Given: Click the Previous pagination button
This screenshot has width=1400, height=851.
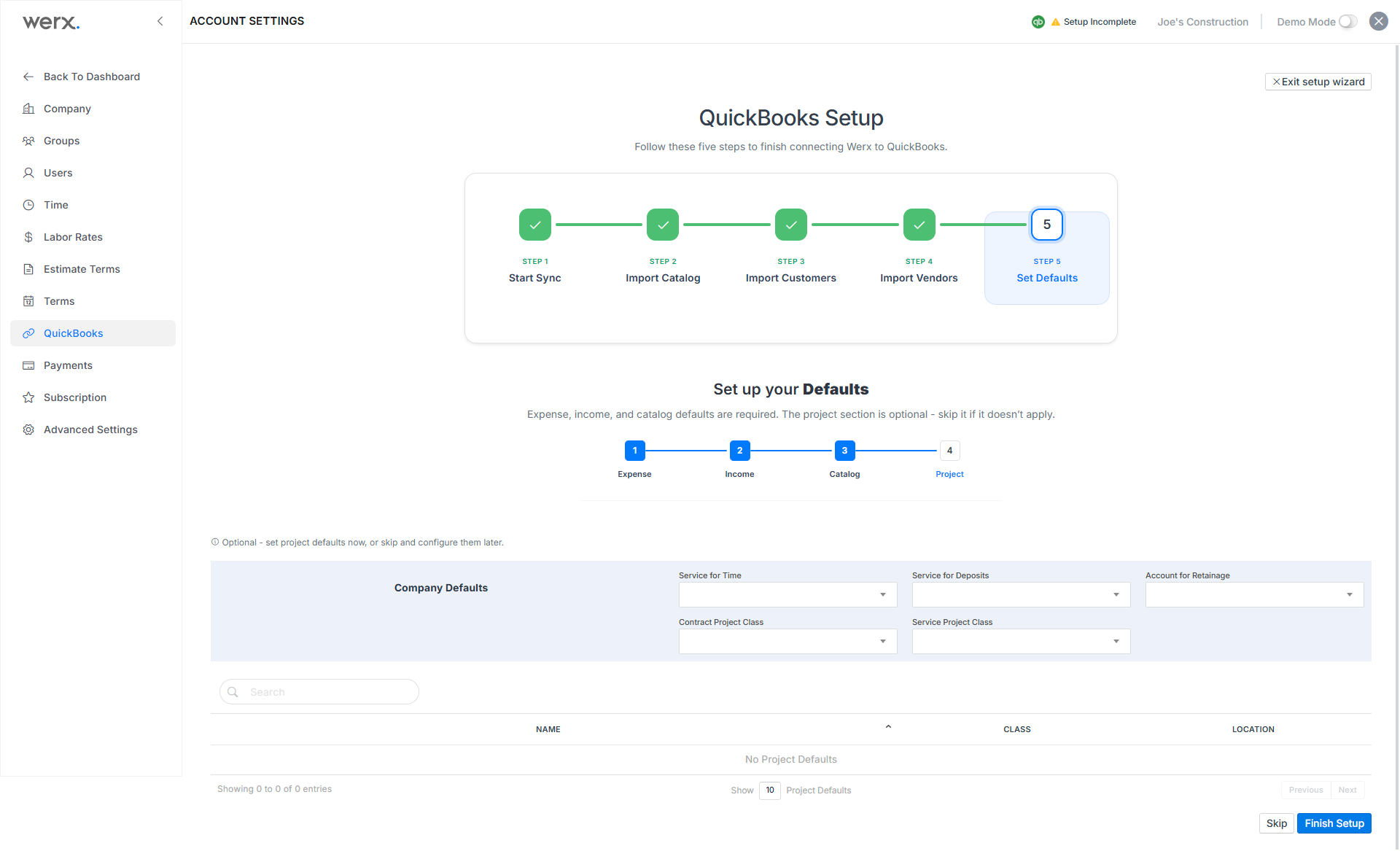Looking at the screenshot, I should click(x=1306, y=790).
